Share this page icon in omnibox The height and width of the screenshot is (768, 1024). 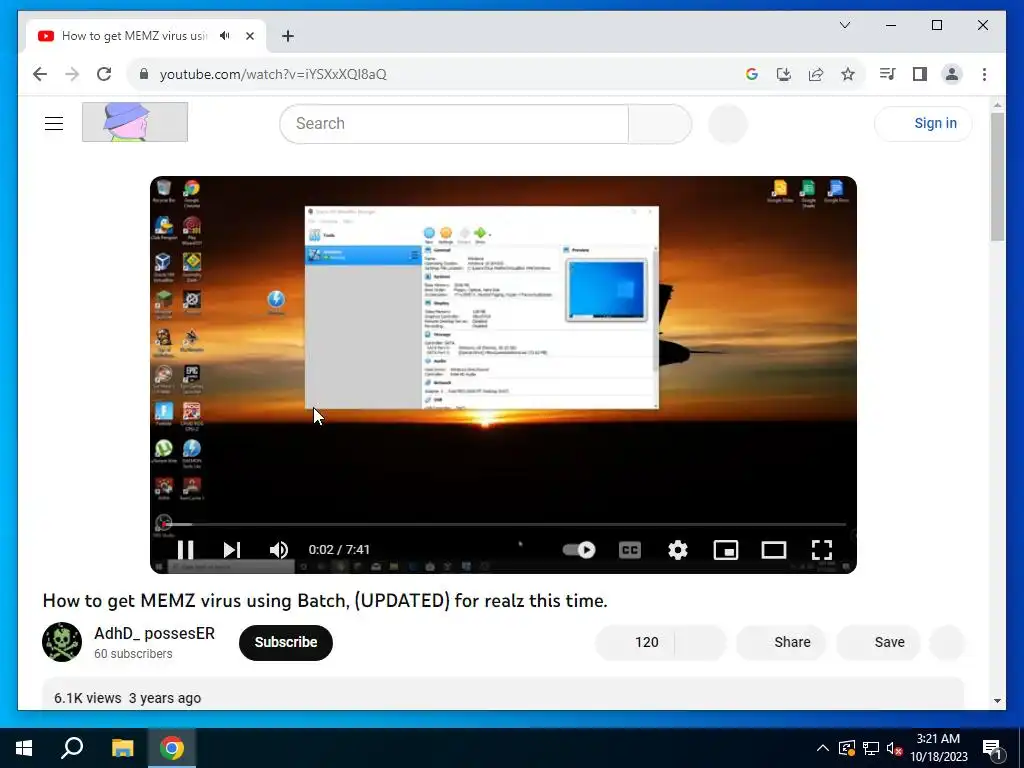(x=816, y=74)
